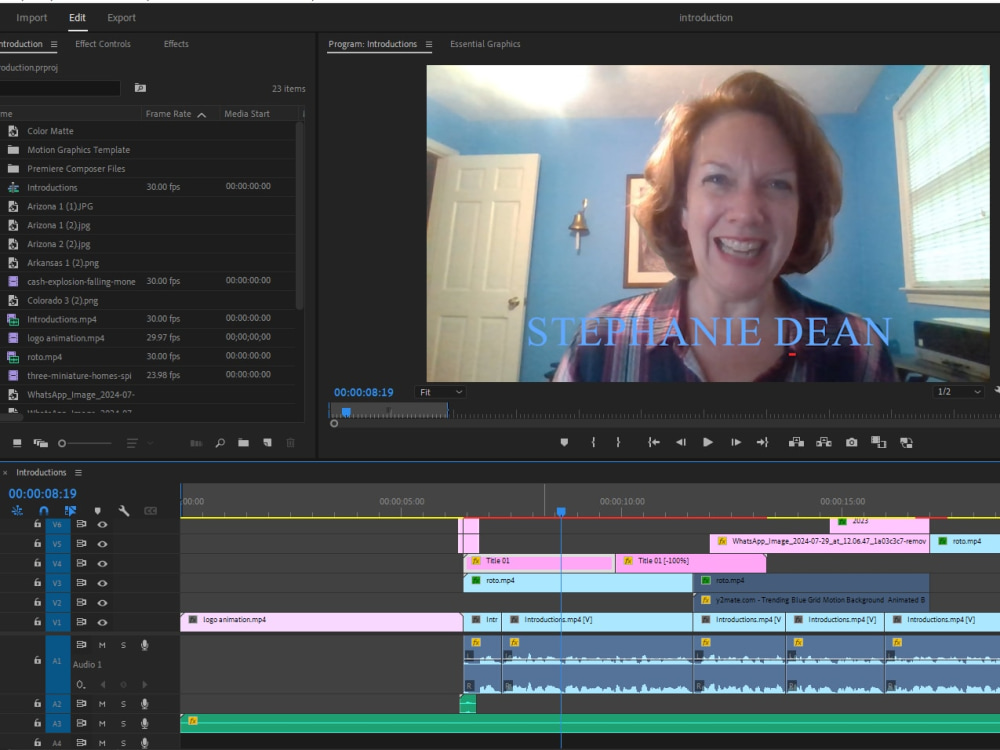Create a New Bin
This screenshot has width=1000, height=750.
point(244,443)
